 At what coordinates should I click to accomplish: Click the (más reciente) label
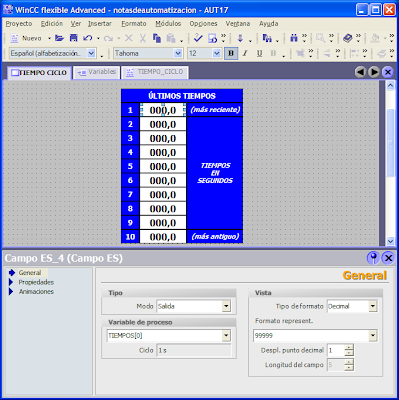pos(215,110)
